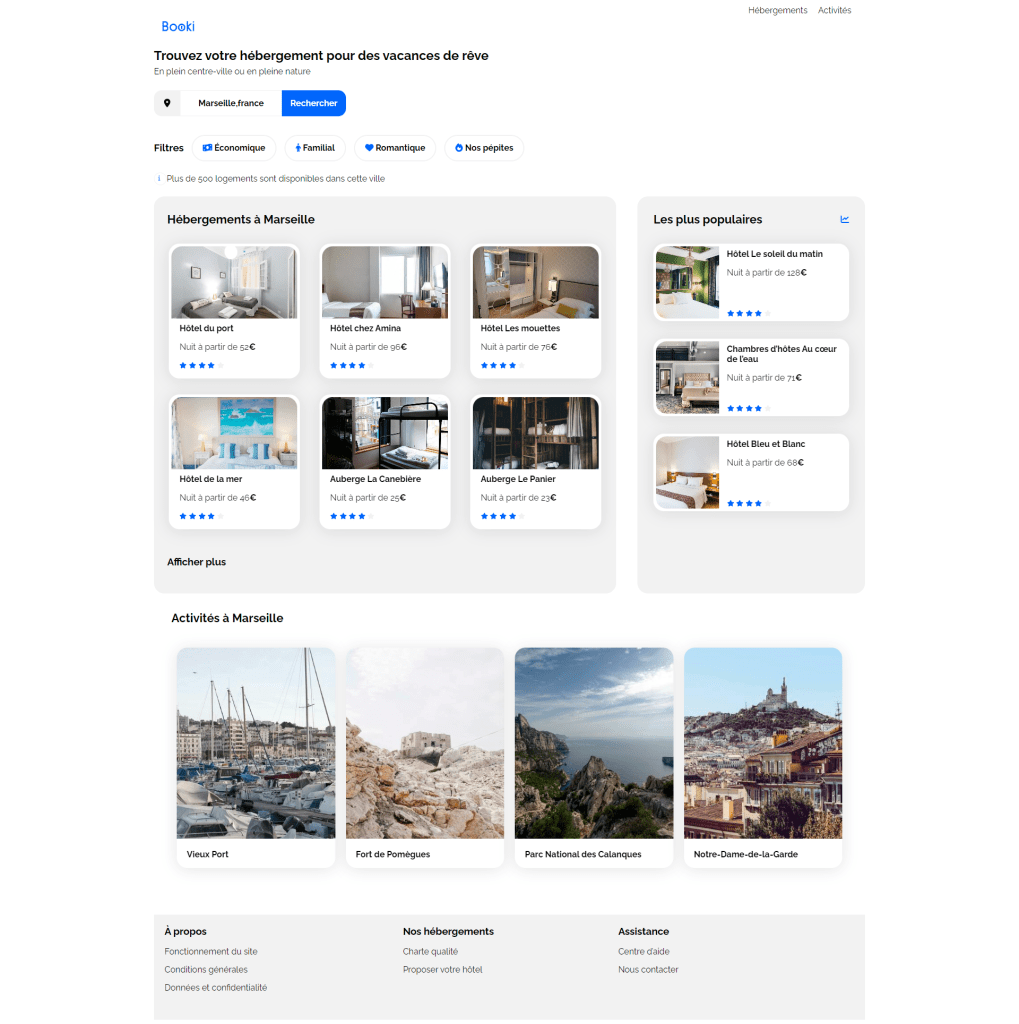
Task: Toggle the Familial filter
Action: click(x=315, y=148)
